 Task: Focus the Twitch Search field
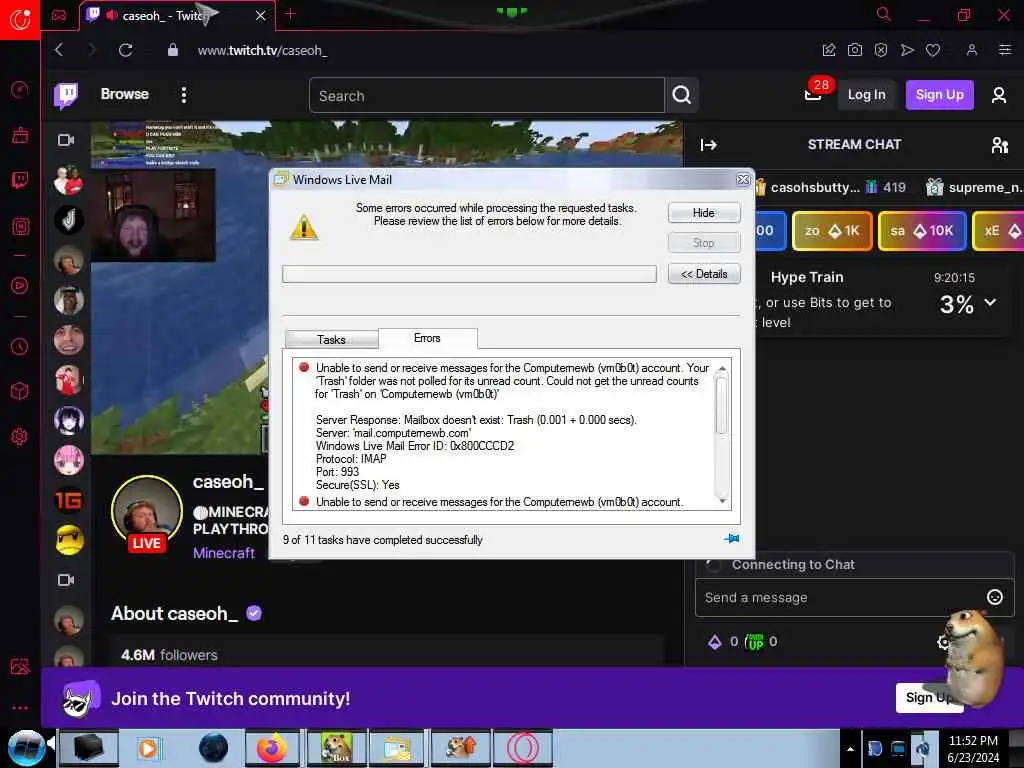pos(487,95)
